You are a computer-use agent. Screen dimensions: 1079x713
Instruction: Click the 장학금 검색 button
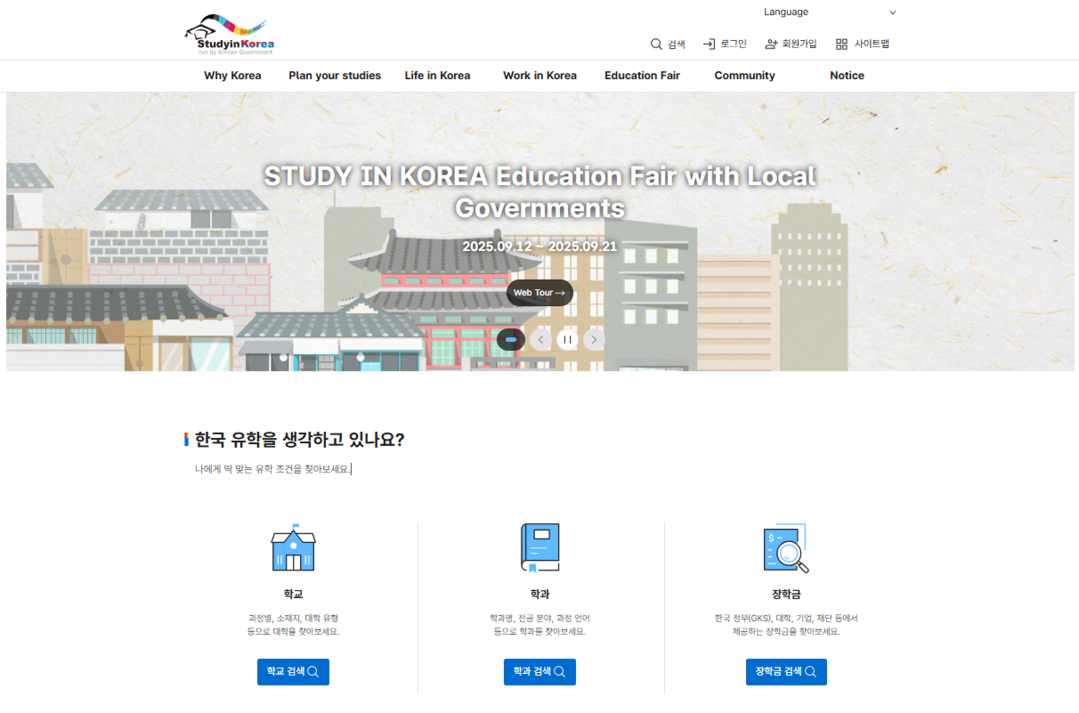coord(785,672)
